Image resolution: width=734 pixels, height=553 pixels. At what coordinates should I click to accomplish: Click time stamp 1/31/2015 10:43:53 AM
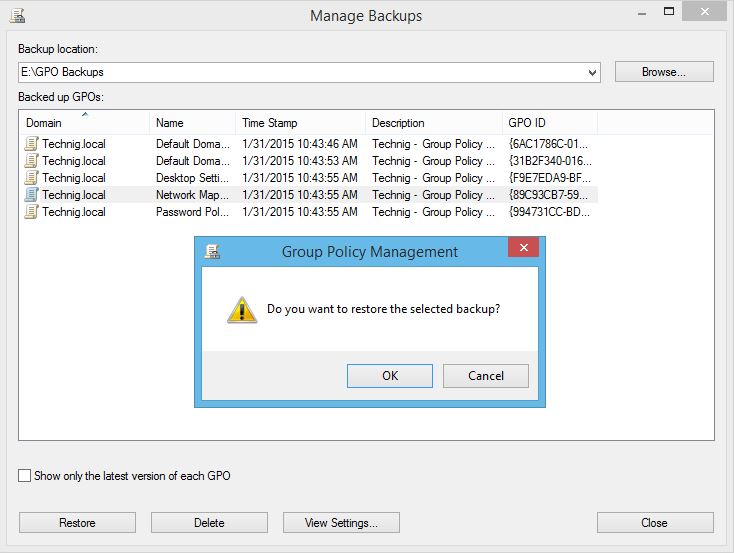pos(300,161)
